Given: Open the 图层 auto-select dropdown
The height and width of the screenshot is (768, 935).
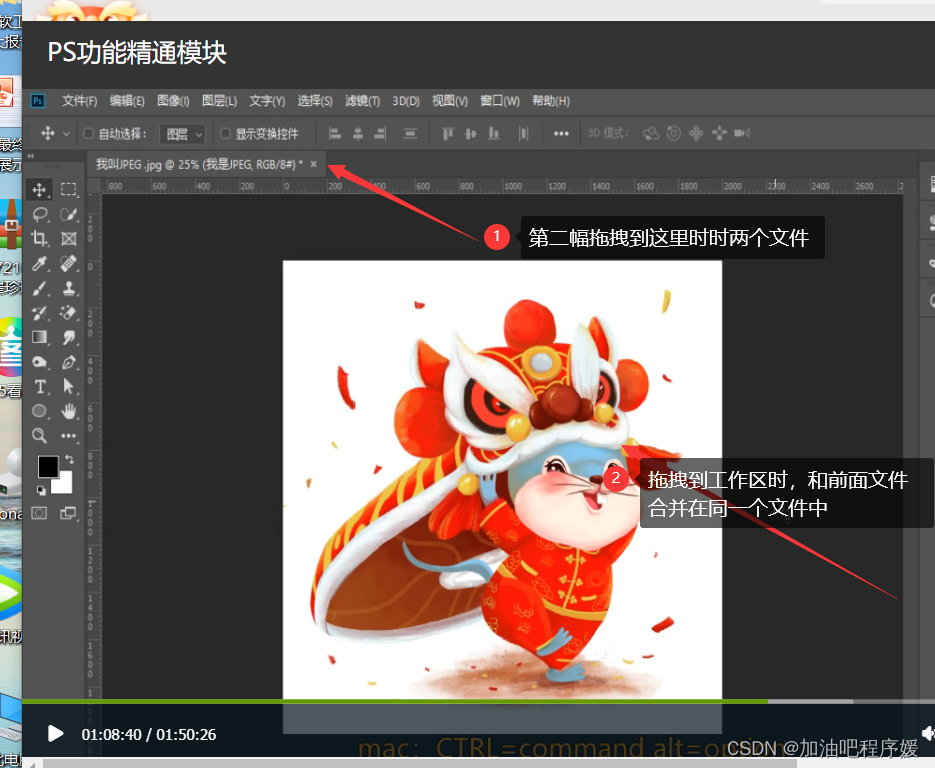Looking at the screenshot, I should (182, 134).
